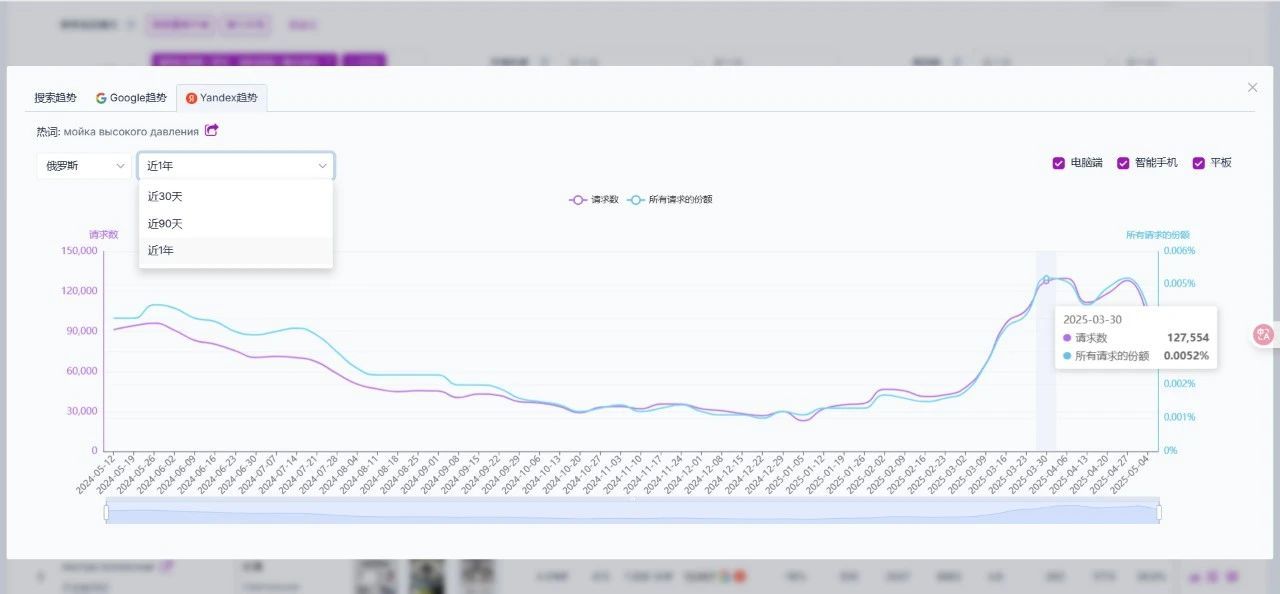This screenshot has height=594, width=1280.
Task: Click the pink translate icon on right edge
Action: coord(1264,335)
